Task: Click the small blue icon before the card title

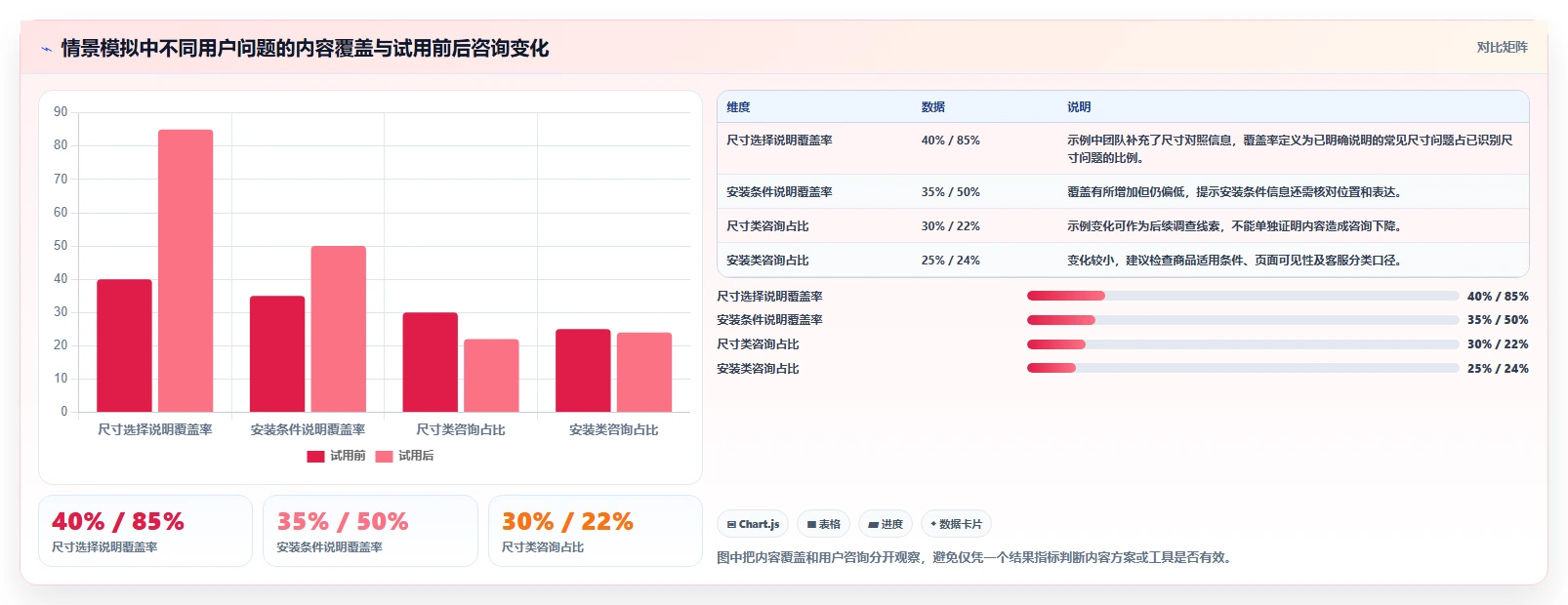Action: (46, 49)
